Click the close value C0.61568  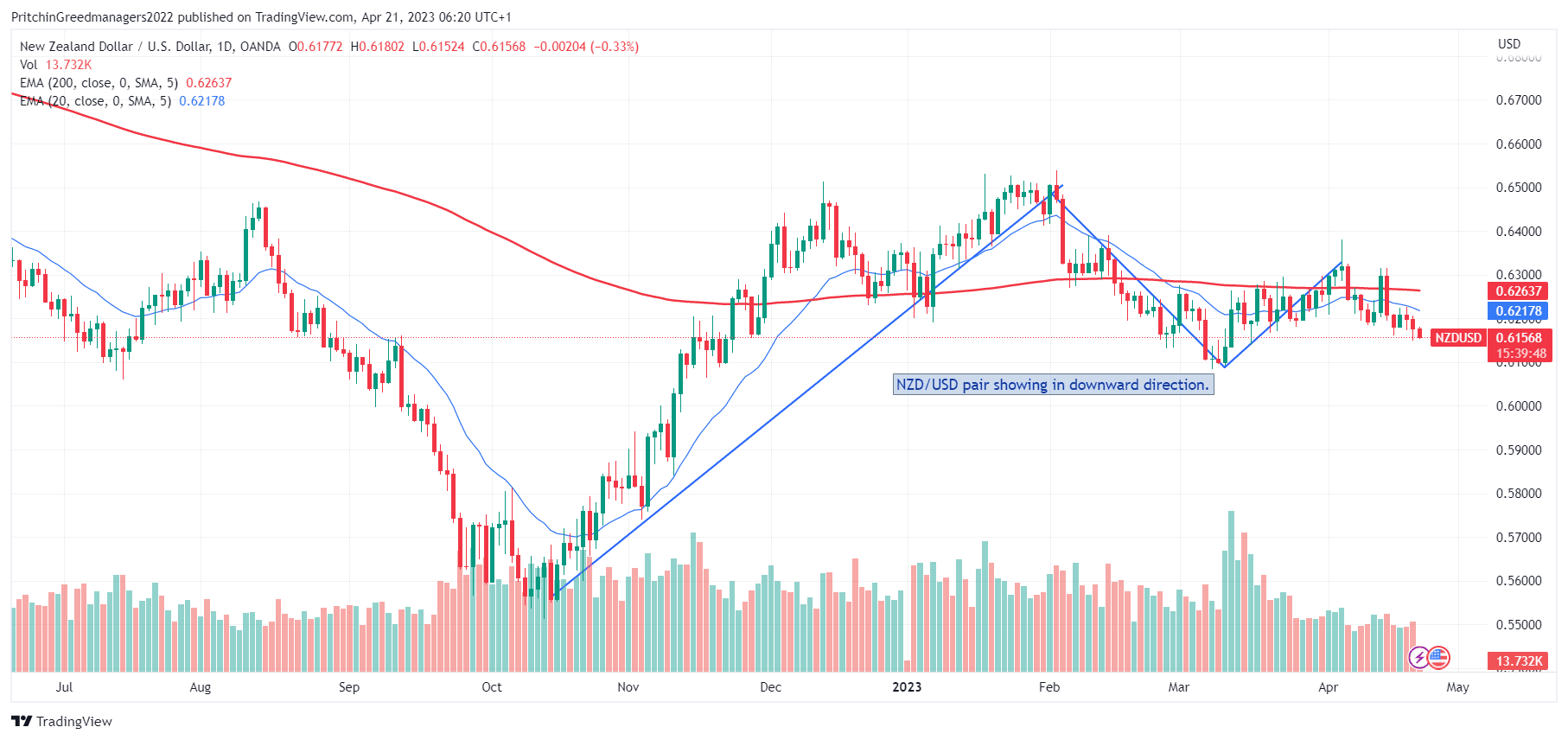click(x=499, y=47)
